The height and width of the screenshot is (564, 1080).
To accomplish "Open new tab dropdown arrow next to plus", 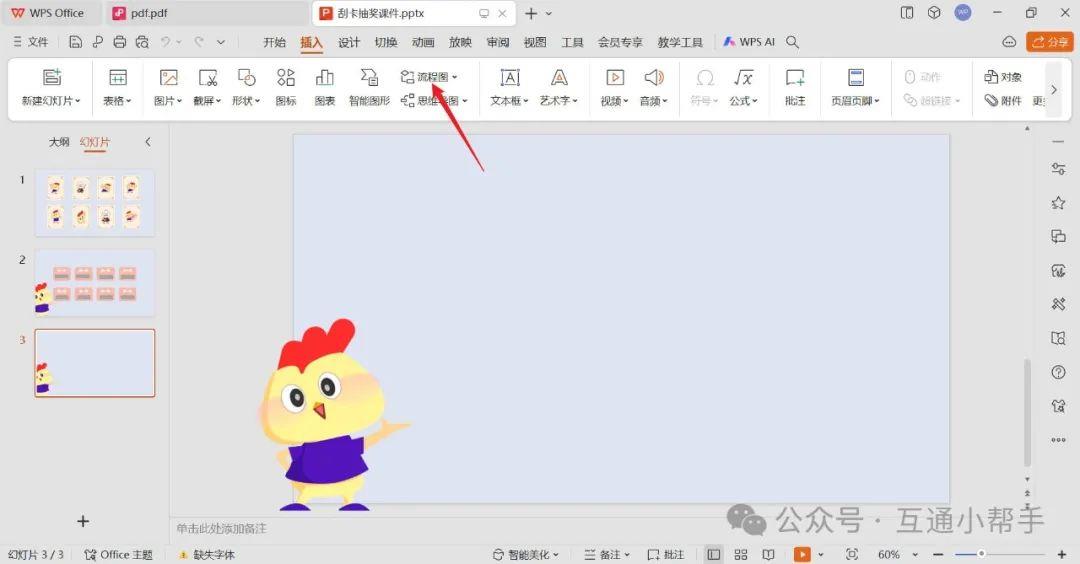I will 549,13.
